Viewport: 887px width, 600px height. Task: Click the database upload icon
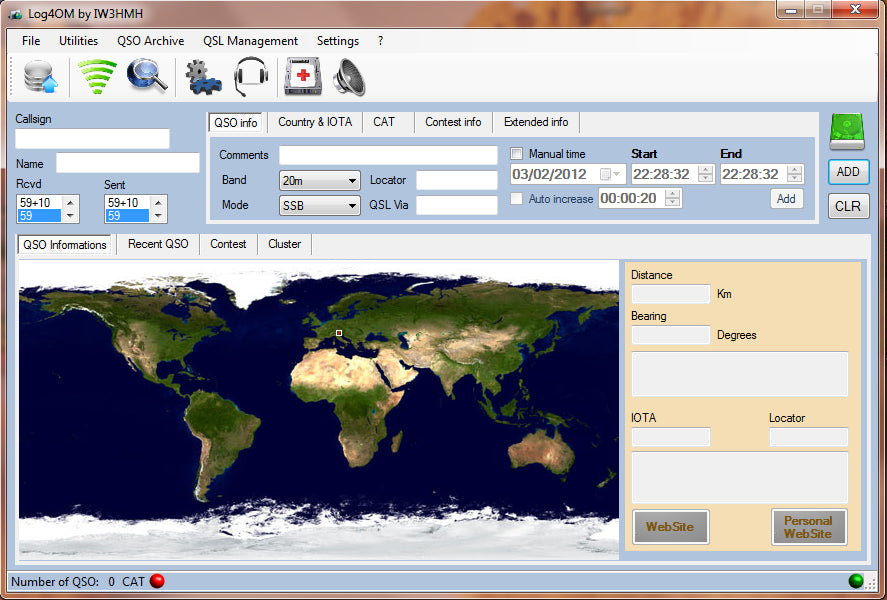38,76
